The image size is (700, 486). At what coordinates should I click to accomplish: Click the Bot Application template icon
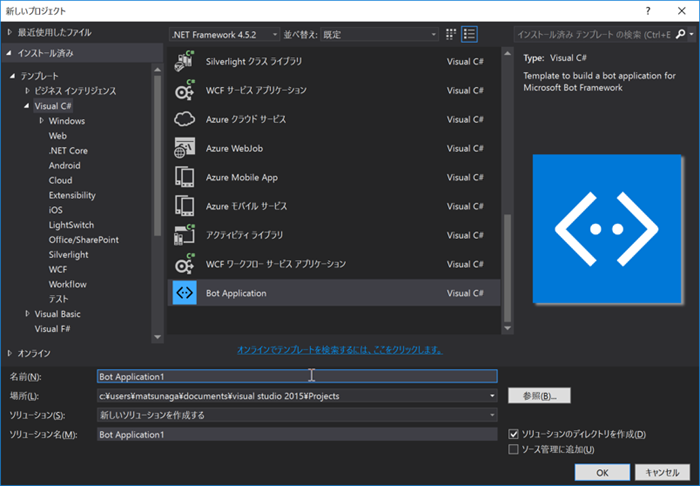[x=184, y=293]
